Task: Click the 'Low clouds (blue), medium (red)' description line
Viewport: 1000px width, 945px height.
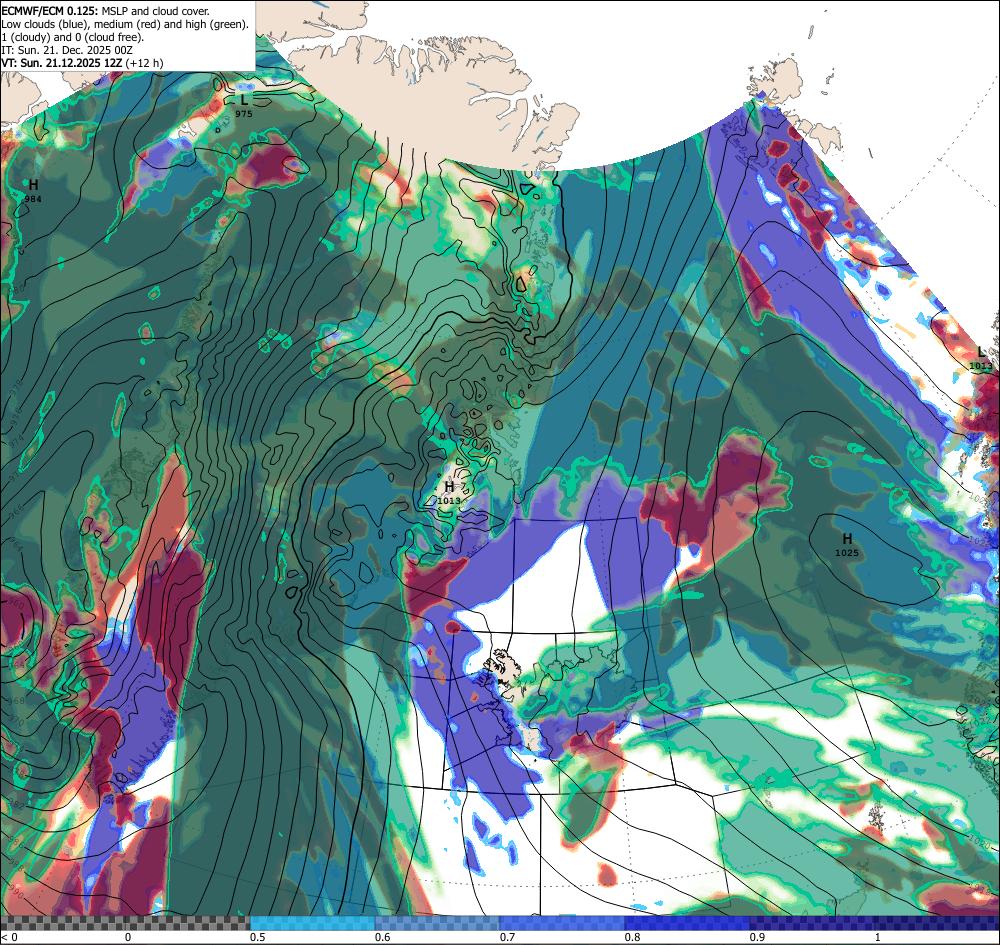Action: pyautogui.click(x=125, y=24)
